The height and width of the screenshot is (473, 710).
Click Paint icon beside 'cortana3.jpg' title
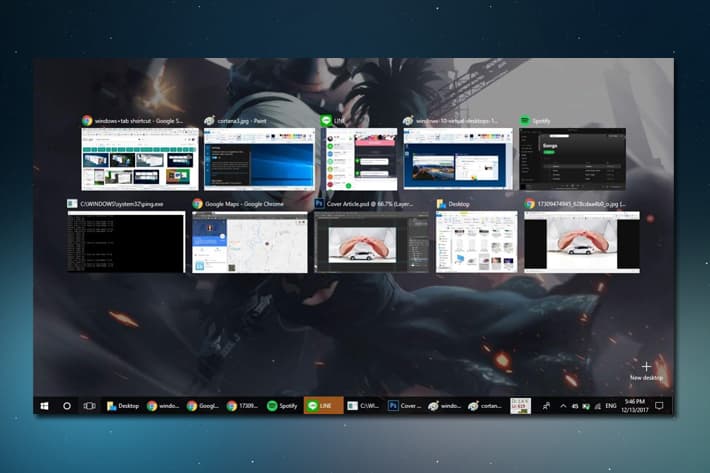(209, 121)
